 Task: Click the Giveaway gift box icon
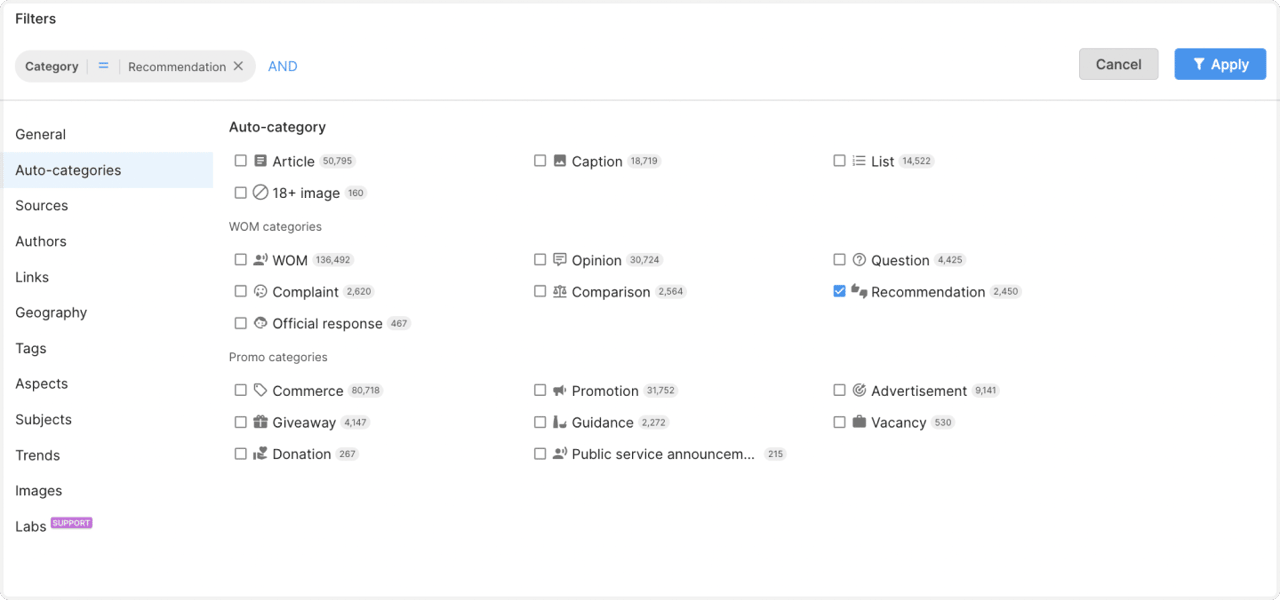pos(260,422)
